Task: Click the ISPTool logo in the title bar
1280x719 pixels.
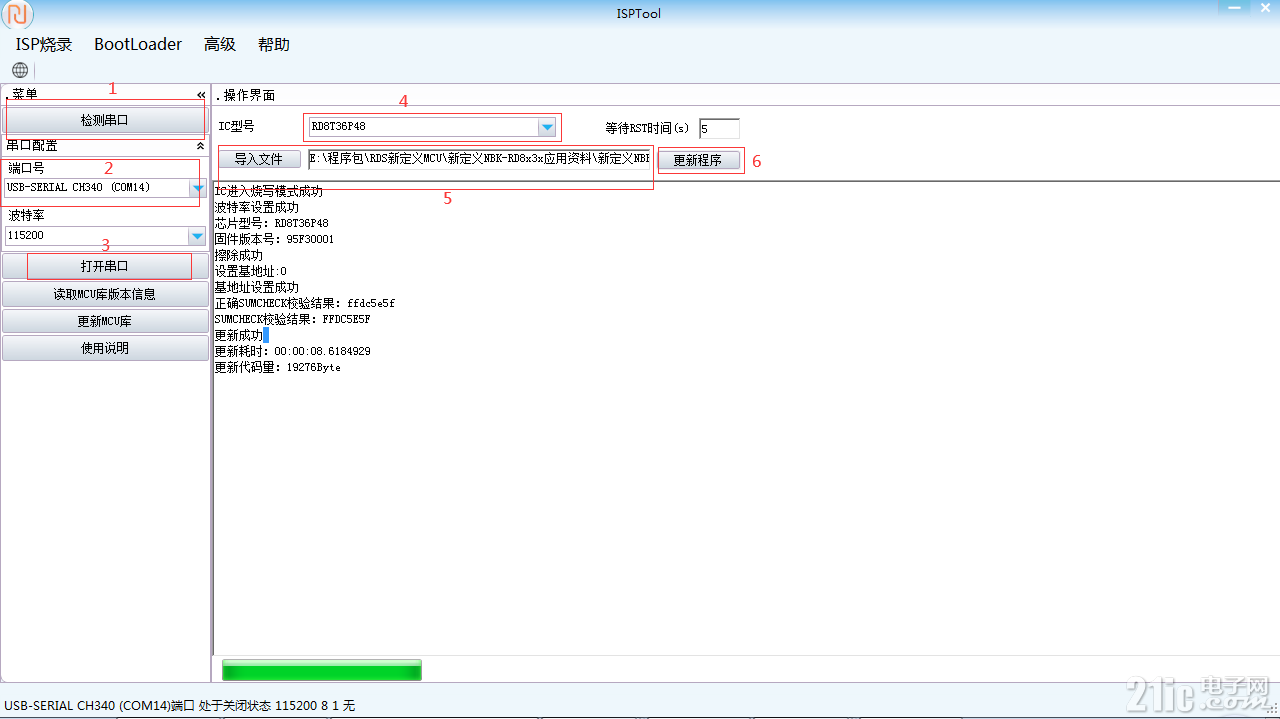Action: (18, 14)
